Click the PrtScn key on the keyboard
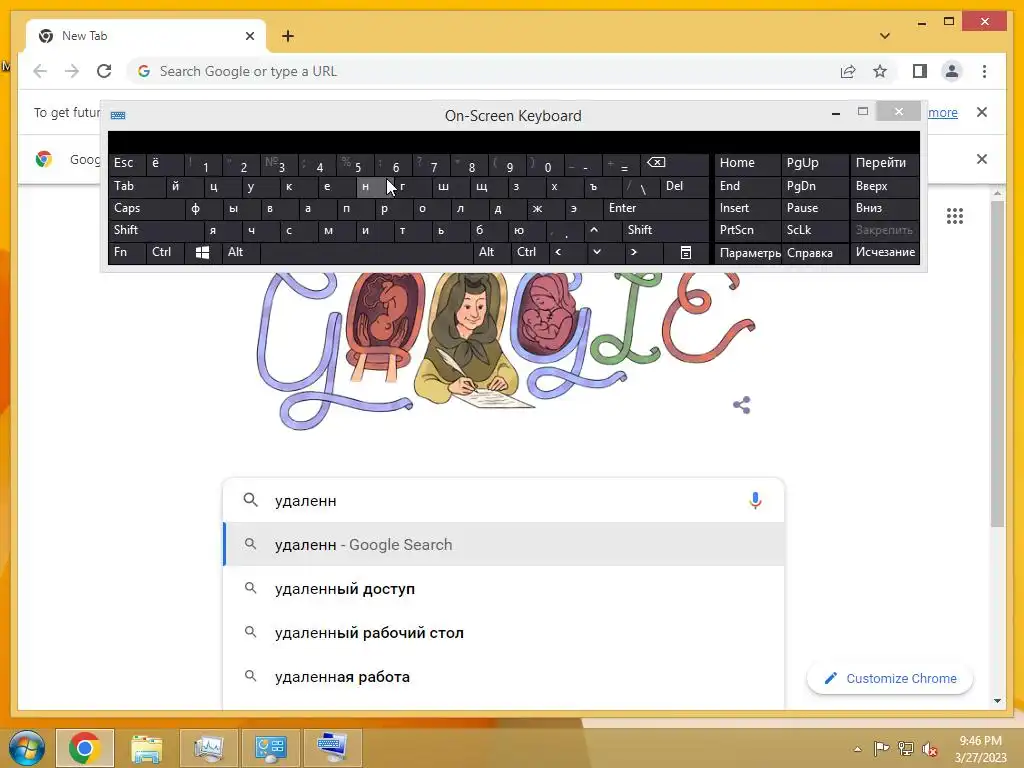1024x768 pixels. point(748,230)
